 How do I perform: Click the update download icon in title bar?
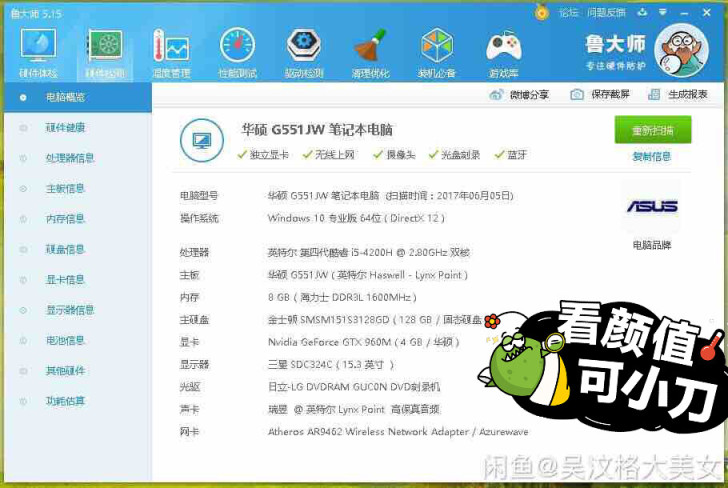tap(643, 12)
